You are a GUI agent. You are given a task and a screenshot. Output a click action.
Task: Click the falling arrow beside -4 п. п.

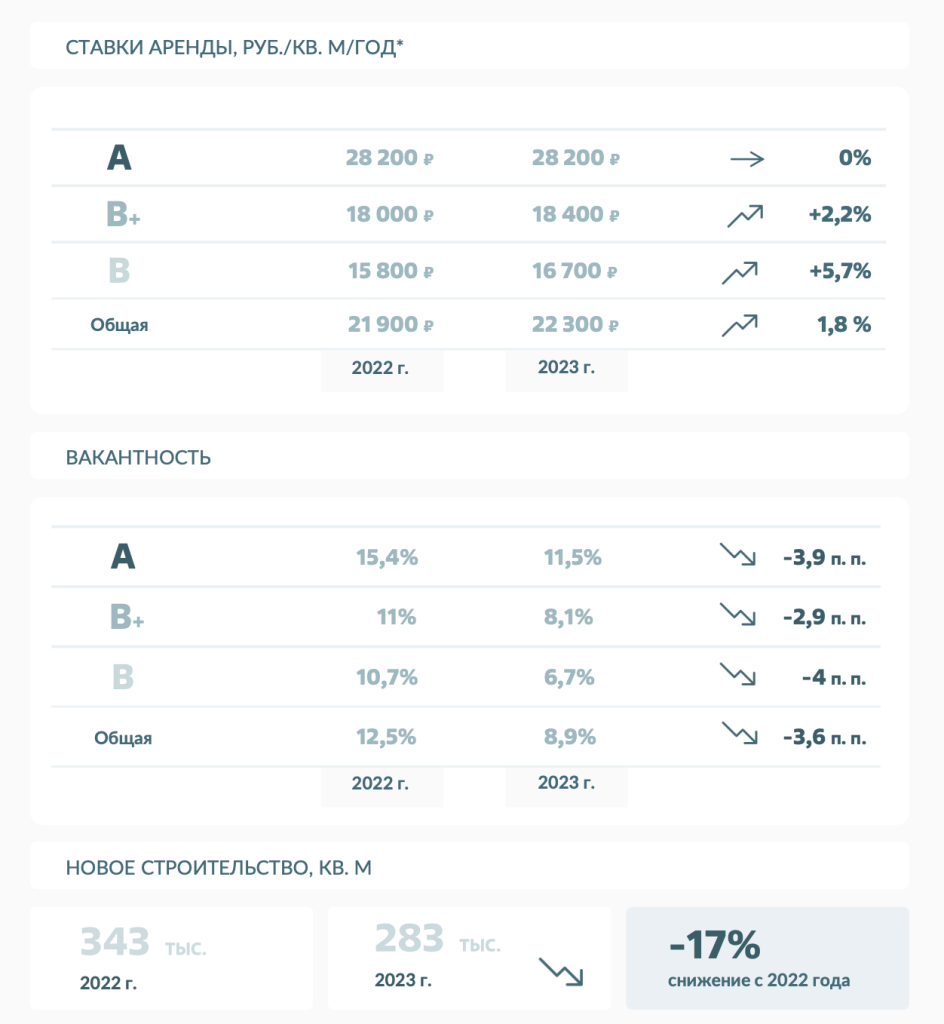(x=738, y=675)
